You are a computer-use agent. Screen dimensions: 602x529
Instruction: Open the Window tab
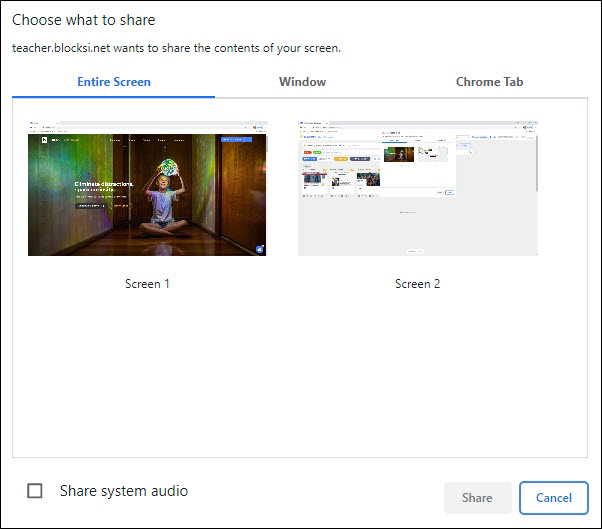pos(303,82)
